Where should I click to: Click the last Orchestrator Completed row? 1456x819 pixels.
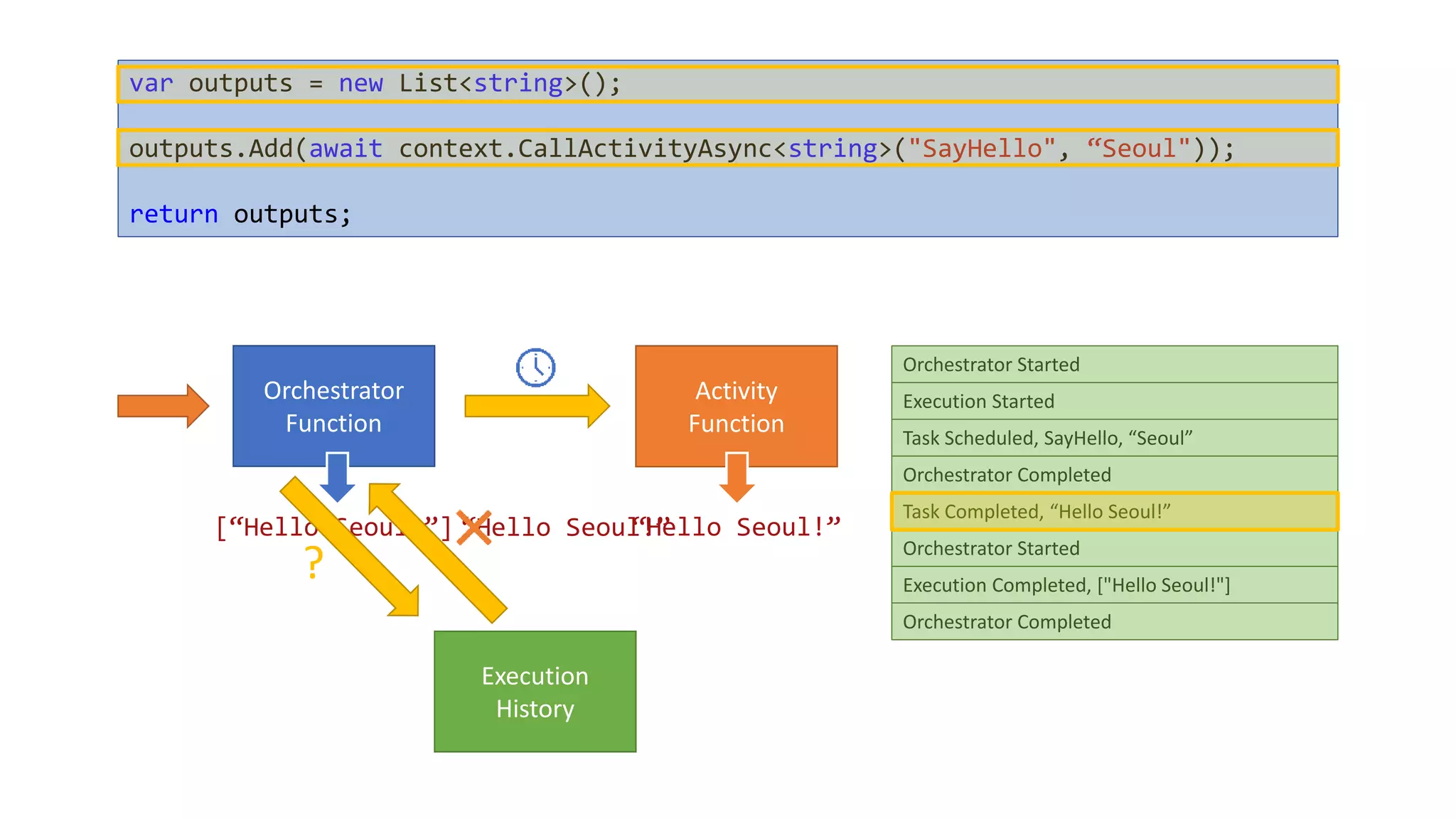[1114, 622]
